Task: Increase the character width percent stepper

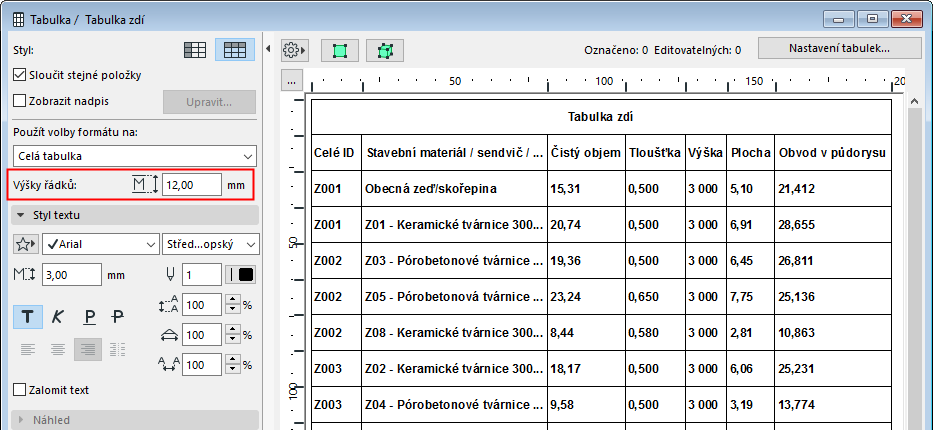Action: pyautogui.click(x=233, y=330)
